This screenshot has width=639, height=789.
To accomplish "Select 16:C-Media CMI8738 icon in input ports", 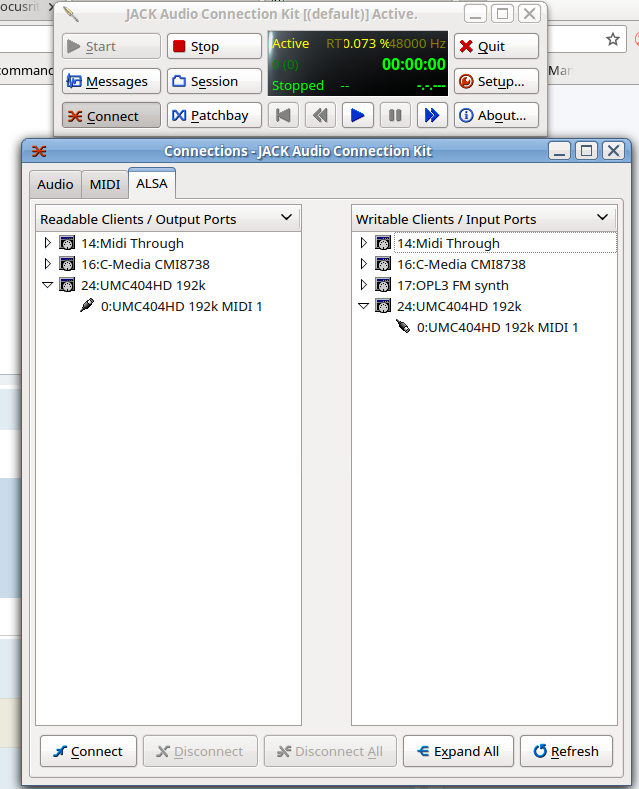I will [383, 264].
